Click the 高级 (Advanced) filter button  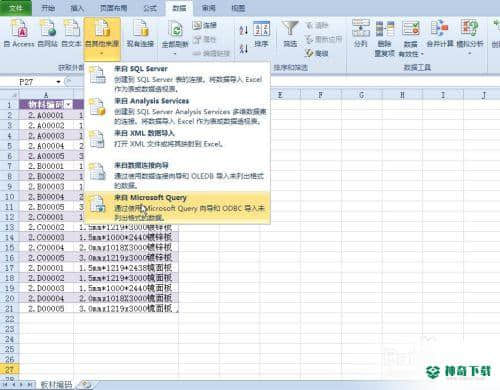click(317, 53)
